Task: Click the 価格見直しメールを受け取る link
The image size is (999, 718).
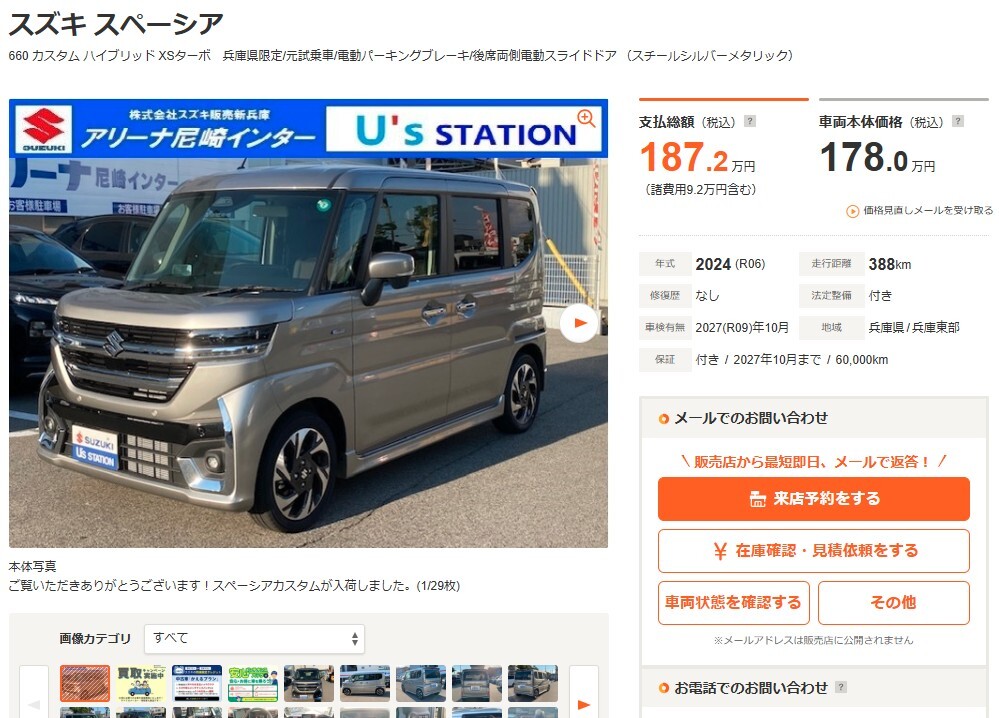Action: tap(919, 210)
